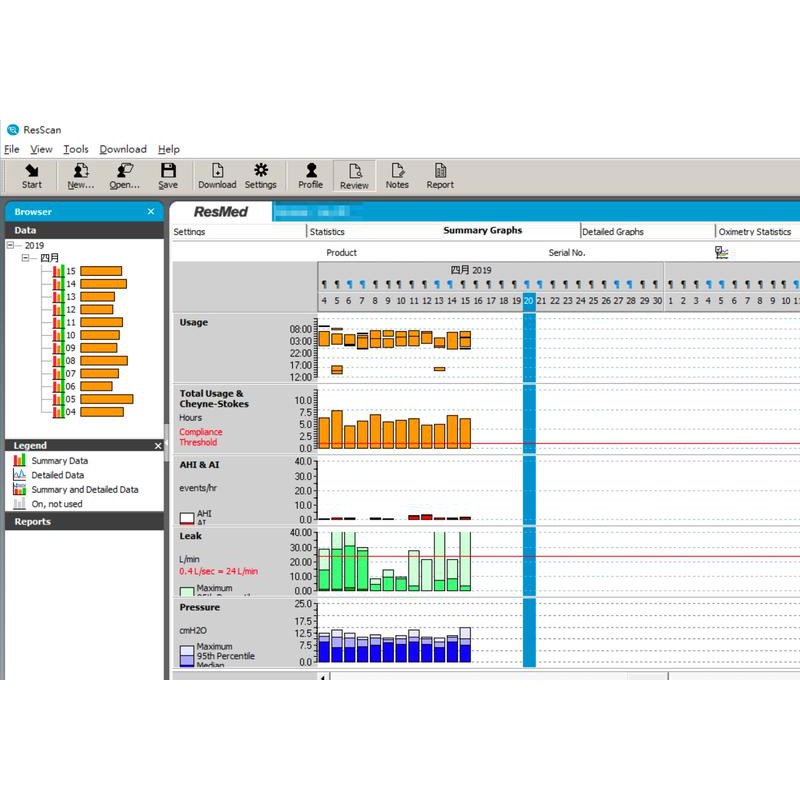The width and height of the screenshot is (800, 800).
Task: Click Detailed Data legend icon
Action: (19, 474)
